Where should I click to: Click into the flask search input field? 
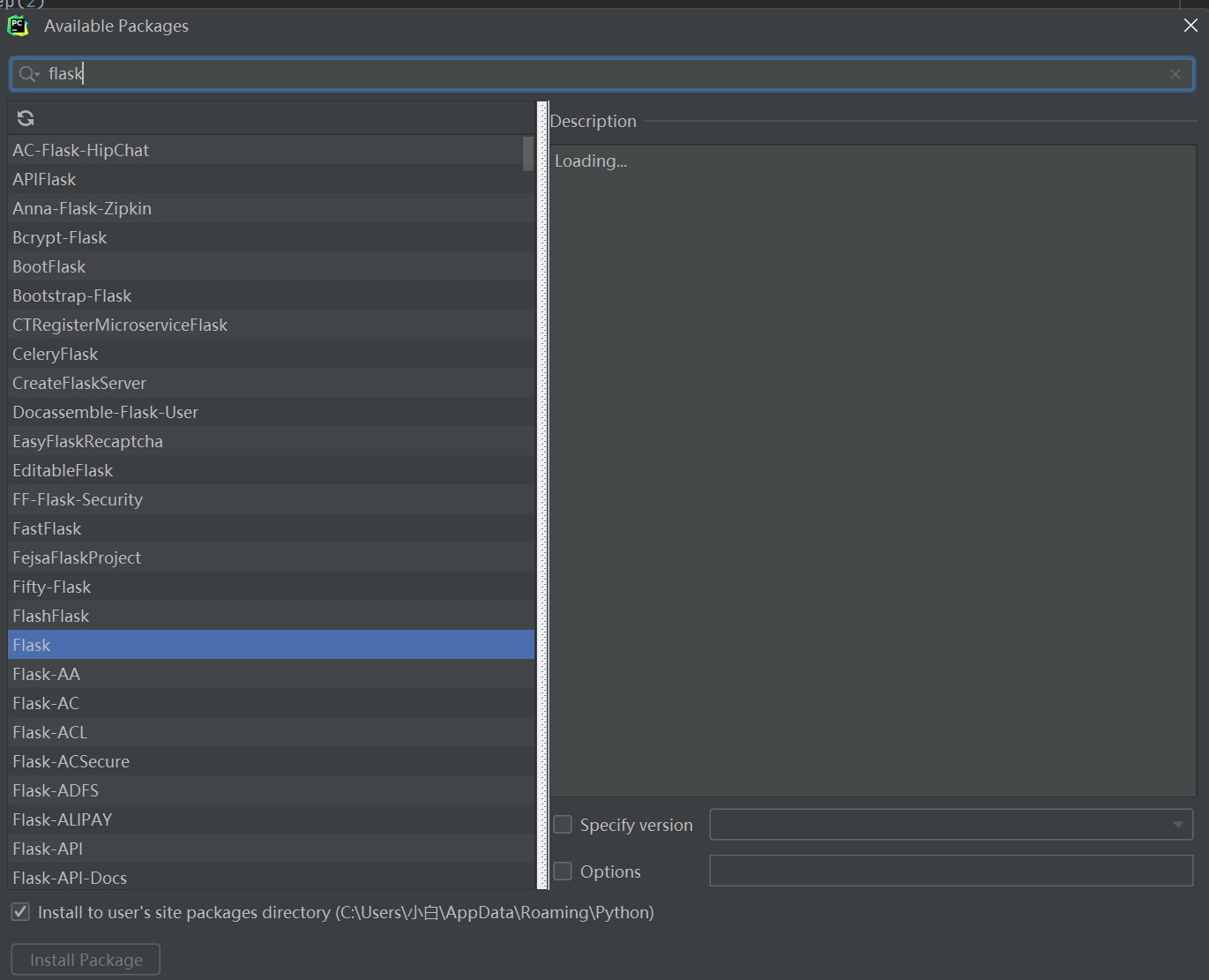pyautogui.click(x=602, y=74)
